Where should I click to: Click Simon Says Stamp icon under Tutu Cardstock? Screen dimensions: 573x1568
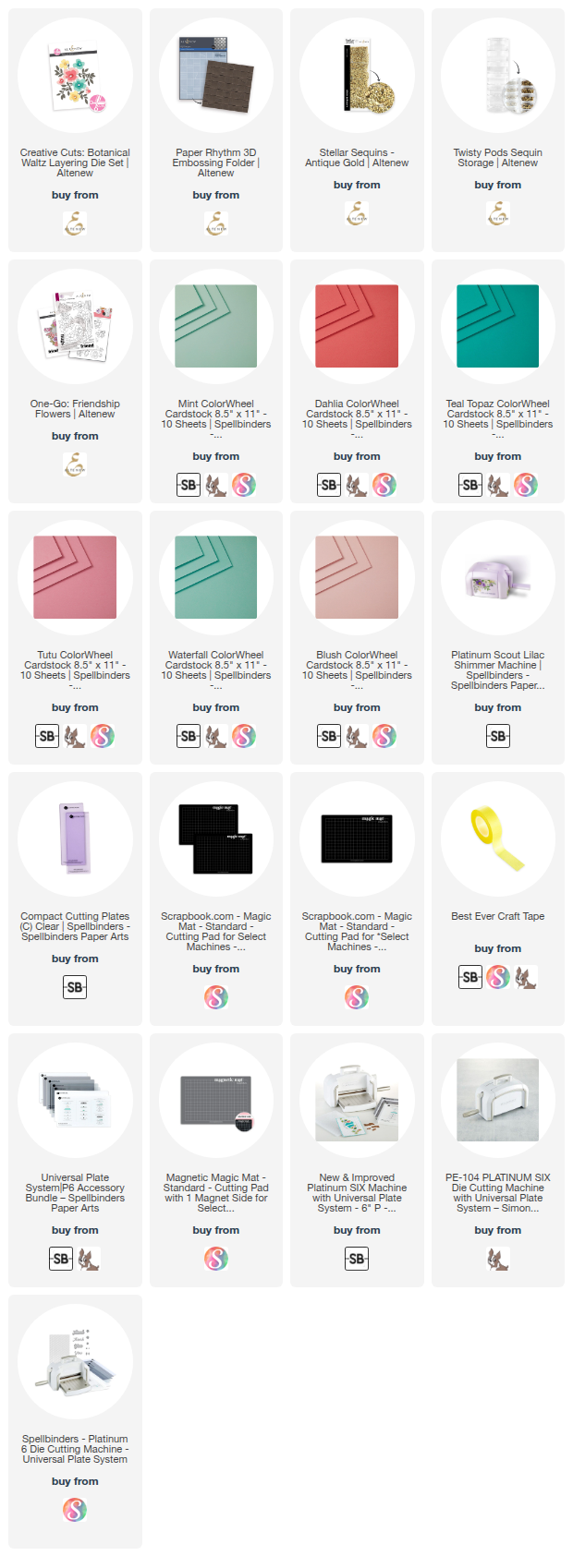pyautogui.click(x=75, y=736)
